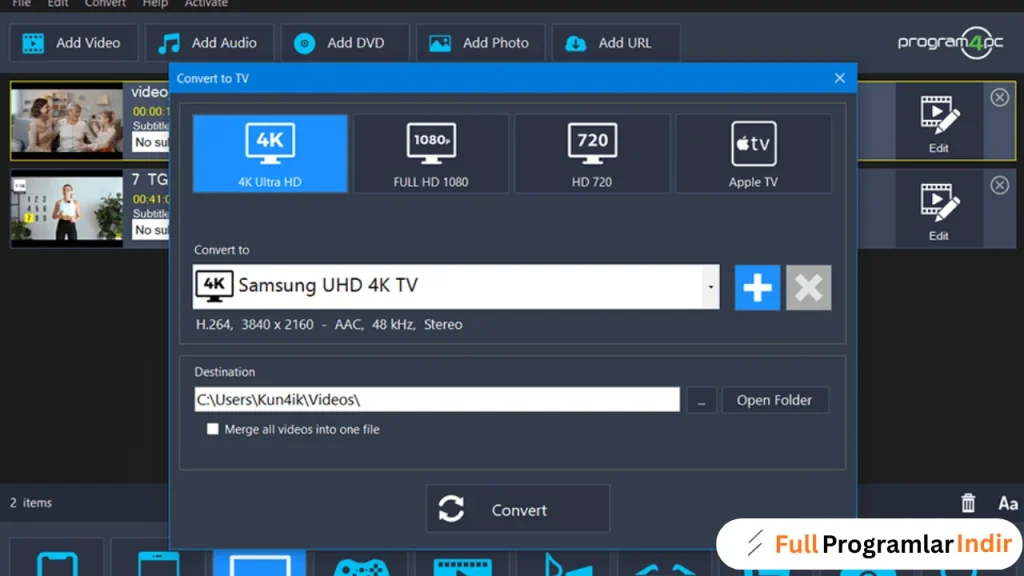
Task: Select the Apple TV preset tile
Action: (x=753, y=153)
